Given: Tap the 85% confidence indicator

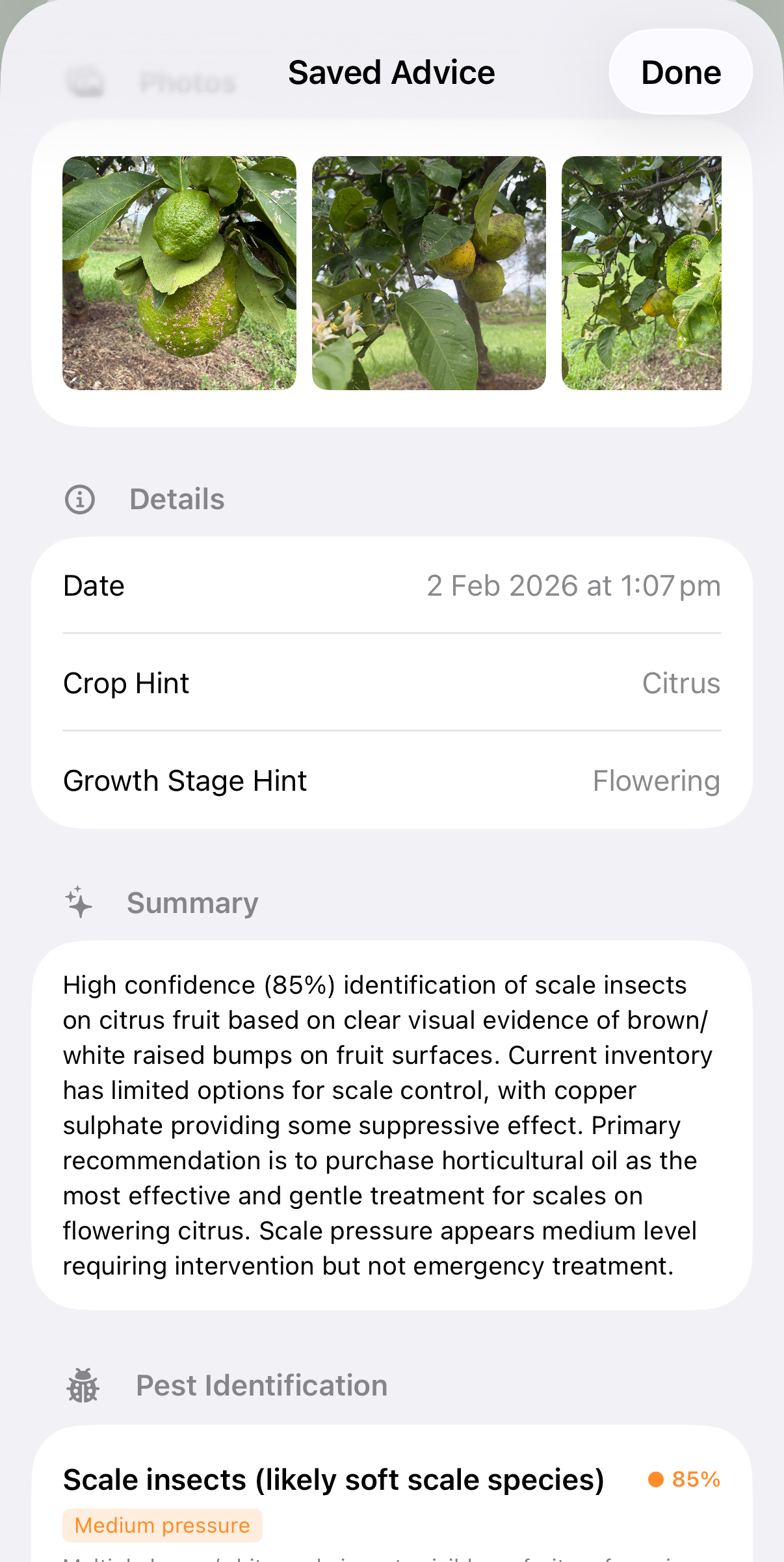Looking at the screenshot, I should click(x=694, y=1480).
